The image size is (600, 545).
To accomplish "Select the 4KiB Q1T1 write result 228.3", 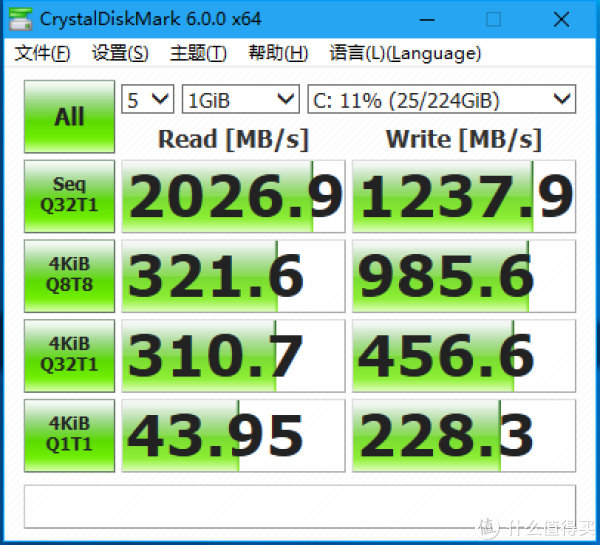I will (464, 435).
